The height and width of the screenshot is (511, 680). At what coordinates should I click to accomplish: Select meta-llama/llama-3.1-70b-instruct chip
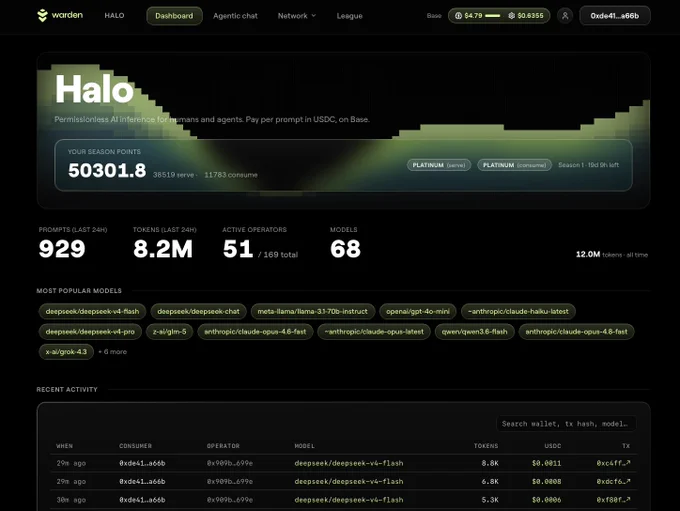tap(312, 311)
